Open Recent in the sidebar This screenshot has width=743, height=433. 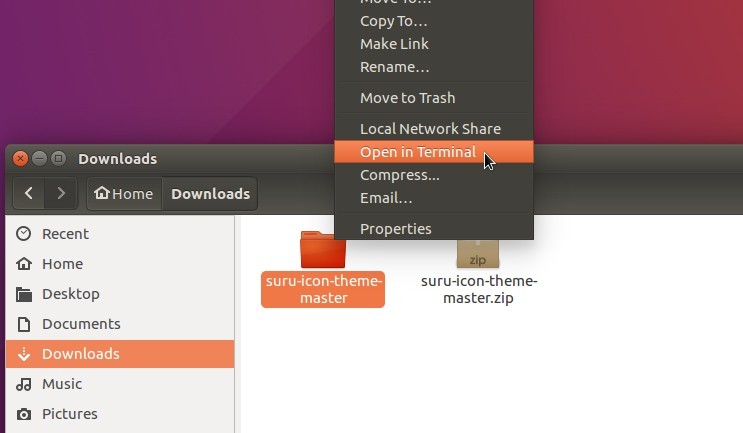[x=120, y=234]
